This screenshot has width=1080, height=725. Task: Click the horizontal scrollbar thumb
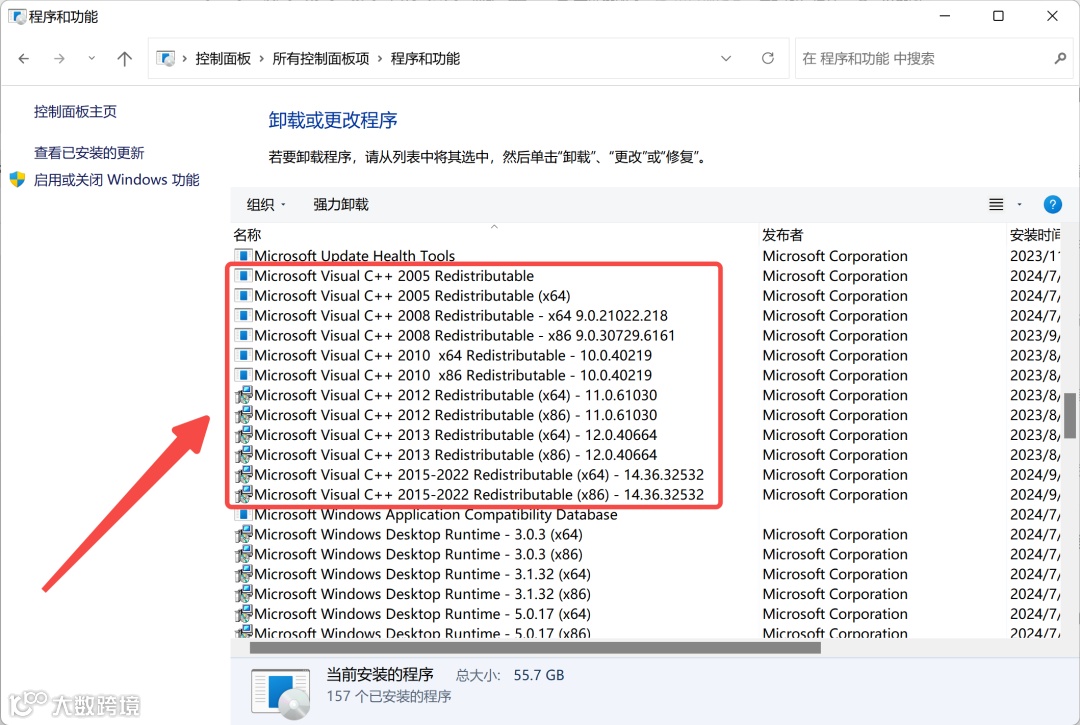(x=535, y=648)
